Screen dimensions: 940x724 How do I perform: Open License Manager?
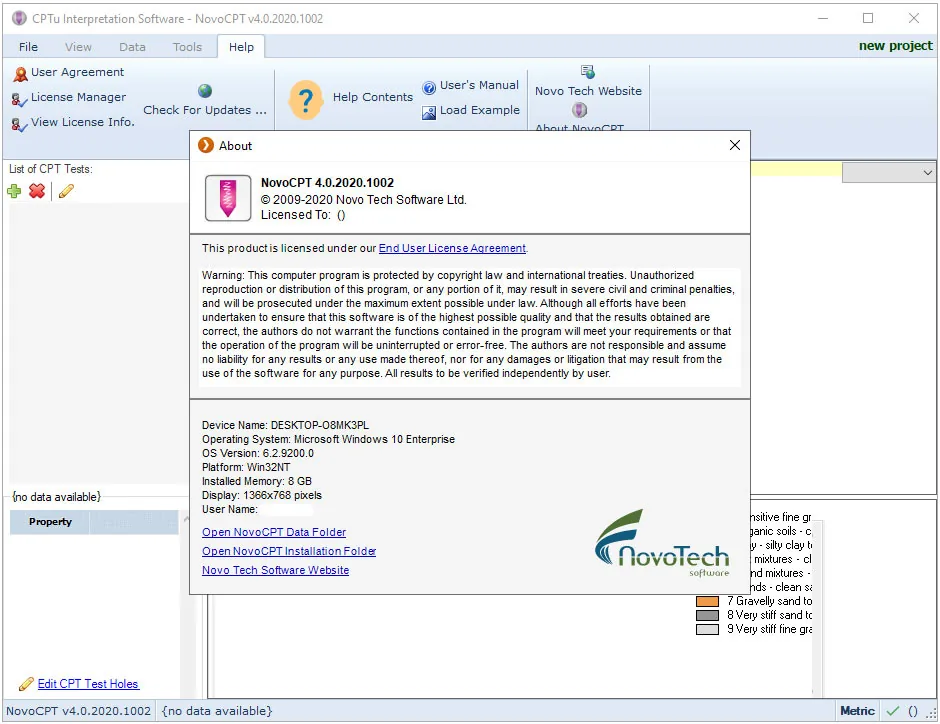pyautogui.click(x=69, y=98)
